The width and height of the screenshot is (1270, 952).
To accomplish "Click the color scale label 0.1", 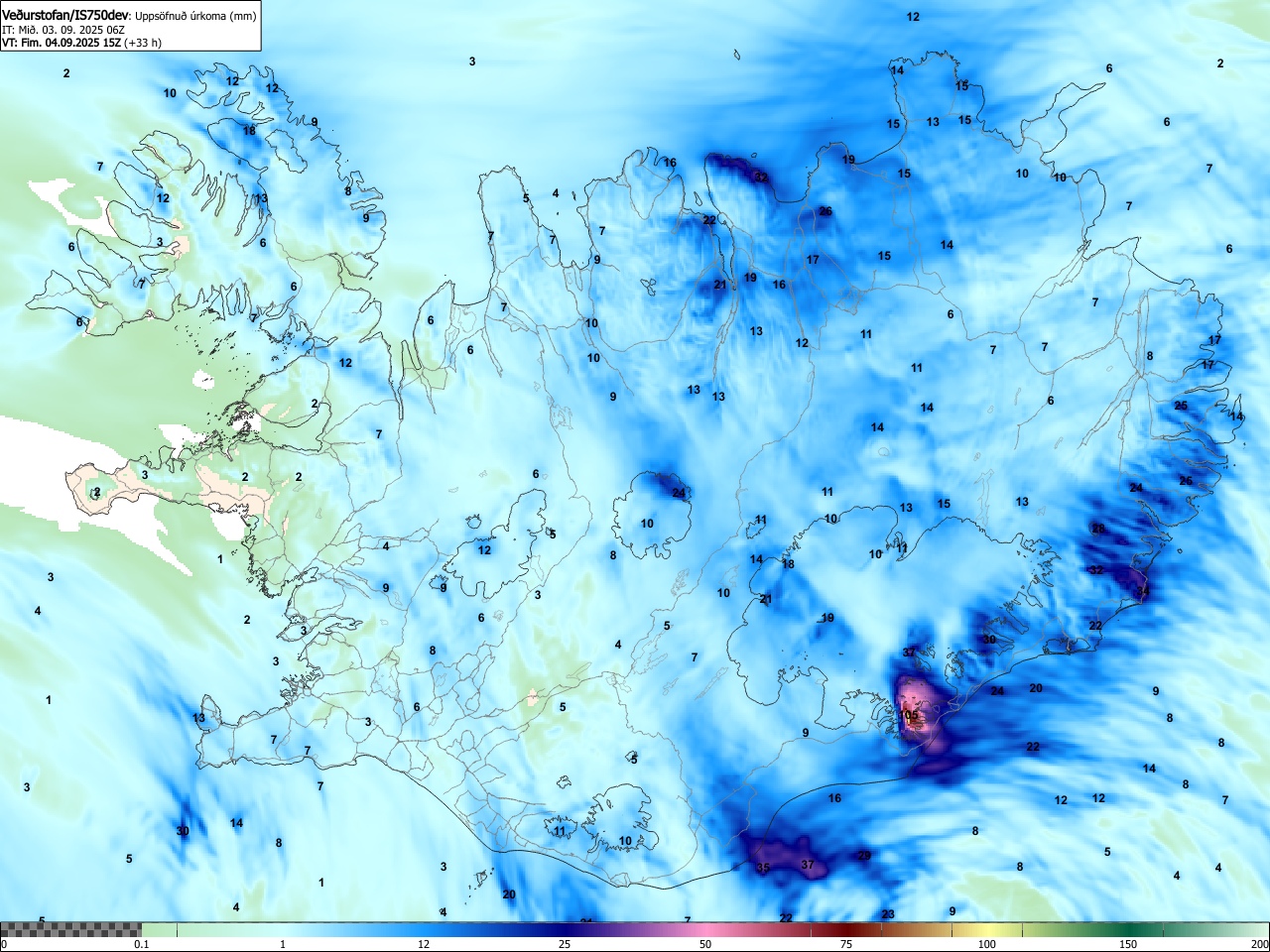I will tap(142, 944).
